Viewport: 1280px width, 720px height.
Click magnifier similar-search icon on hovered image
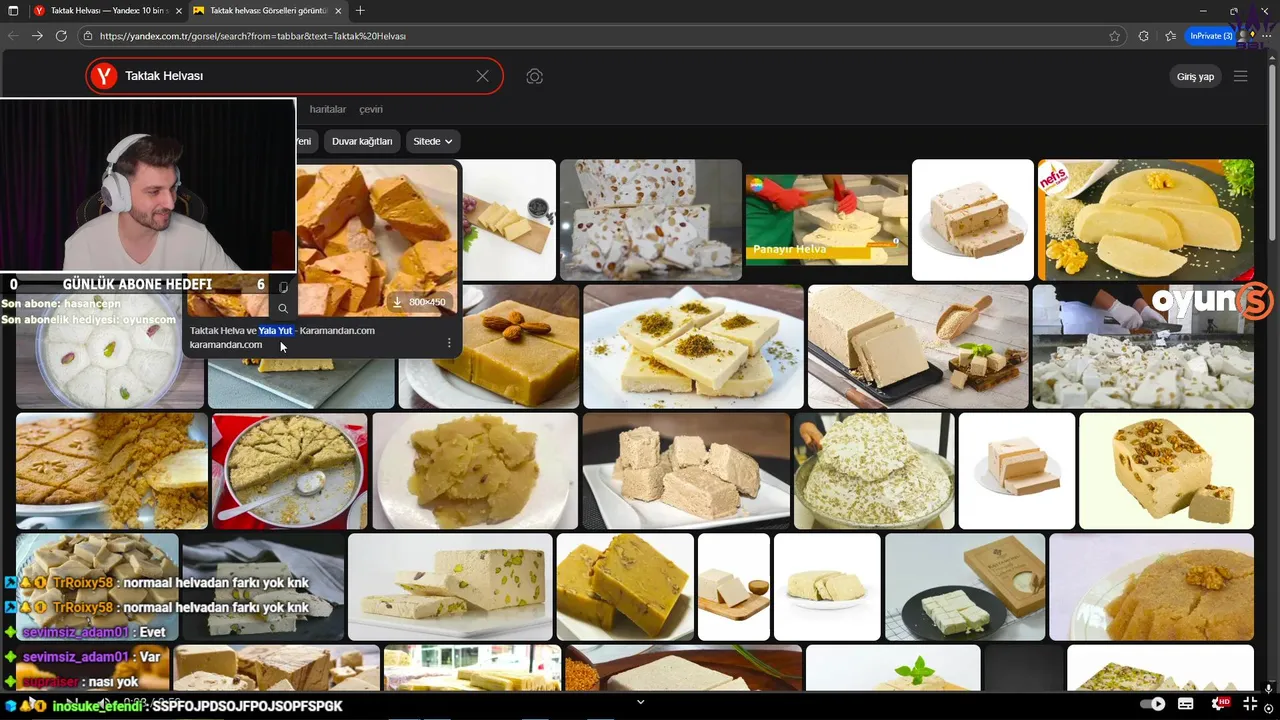[283, 309]
